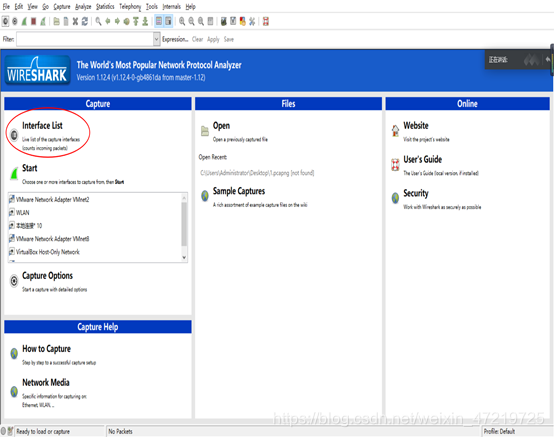554x437 pixels.
Task: Click the Expression... button
Action: tap(175, 39)
